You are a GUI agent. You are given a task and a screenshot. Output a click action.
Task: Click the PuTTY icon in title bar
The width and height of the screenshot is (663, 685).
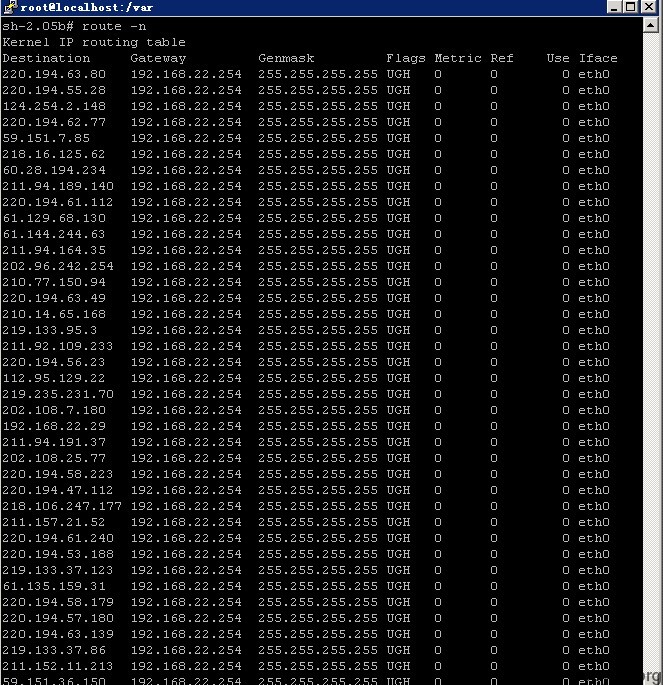click(x=10, y=7)
